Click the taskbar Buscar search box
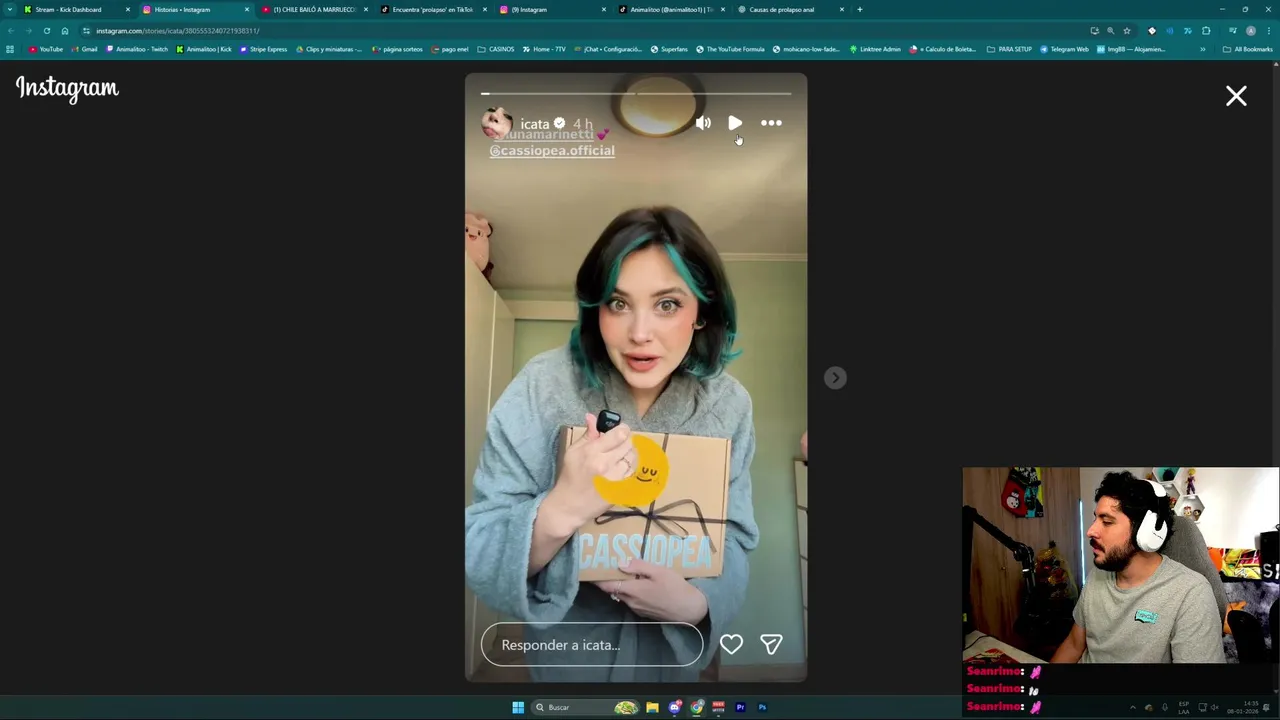 [586, 707]
